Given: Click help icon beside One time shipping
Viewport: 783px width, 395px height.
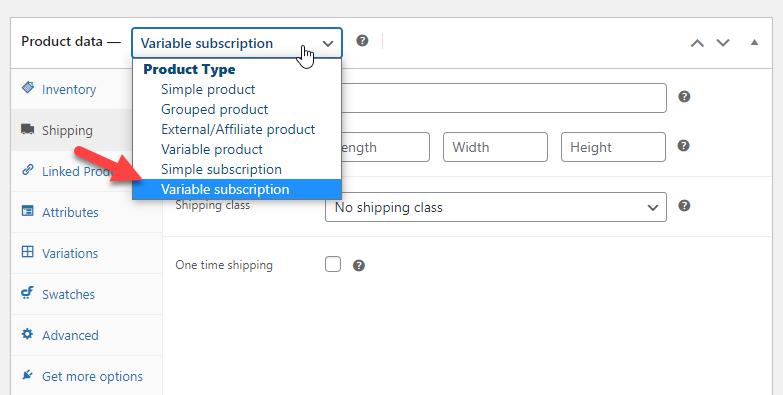Looking at the screenshot, I should 359,265.
